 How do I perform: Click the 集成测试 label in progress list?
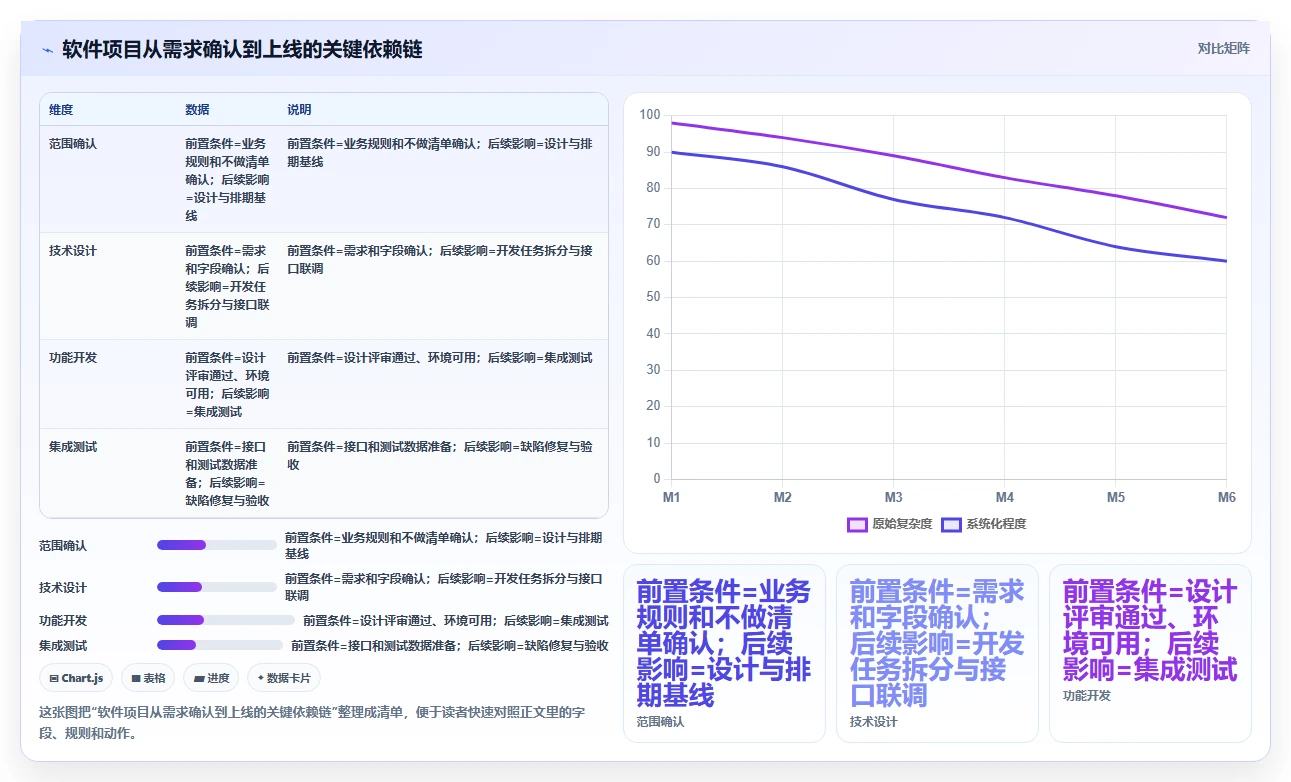click(63, 646)
